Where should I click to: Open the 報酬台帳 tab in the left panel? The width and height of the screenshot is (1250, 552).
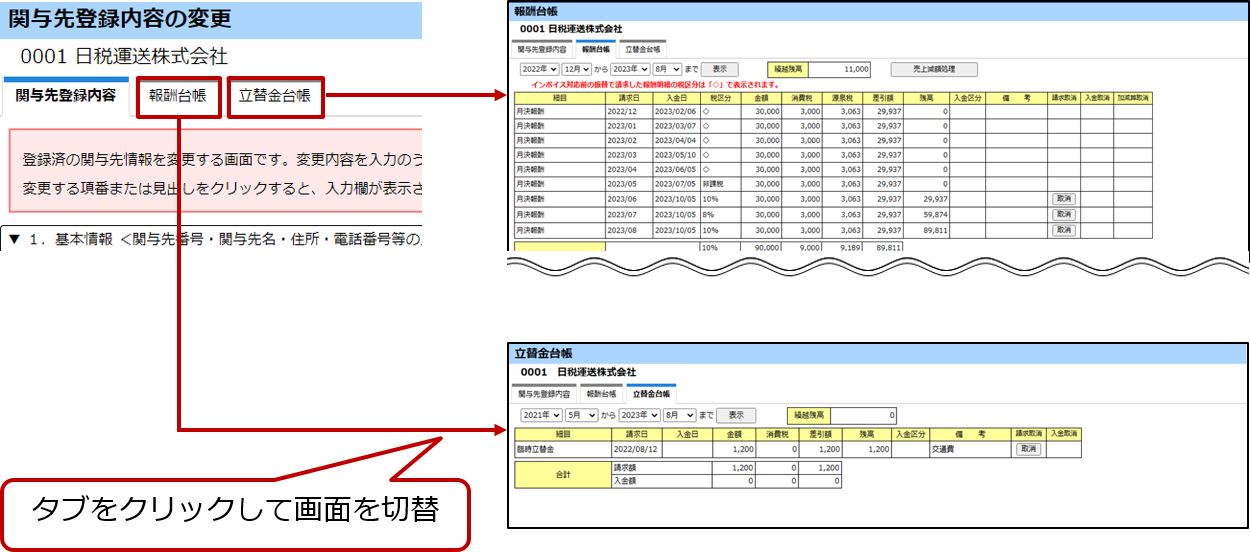(x=177, y=96)
